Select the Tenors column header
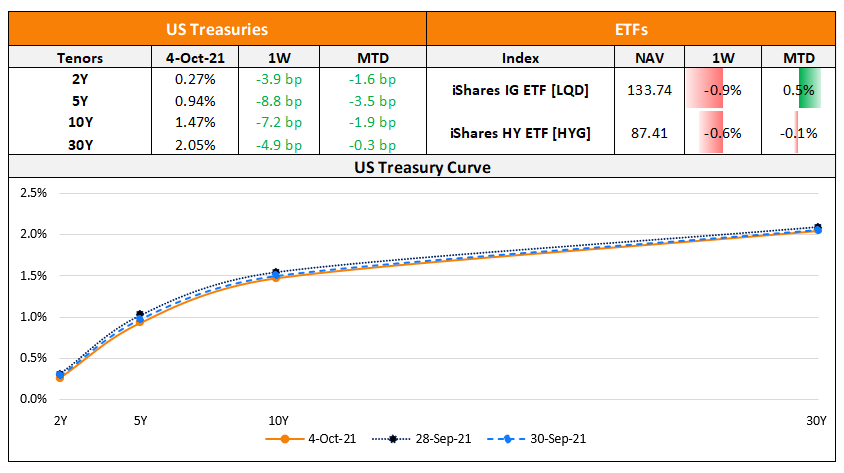Viewport: 844px width, 473px height. (x=80, y=58)
